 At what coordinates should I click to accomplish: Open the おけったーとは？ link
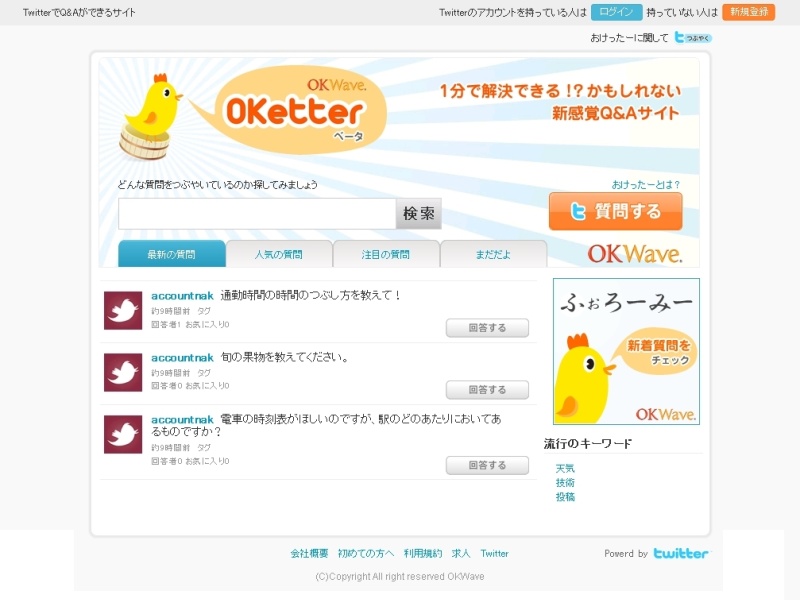(x=645, y=185)
